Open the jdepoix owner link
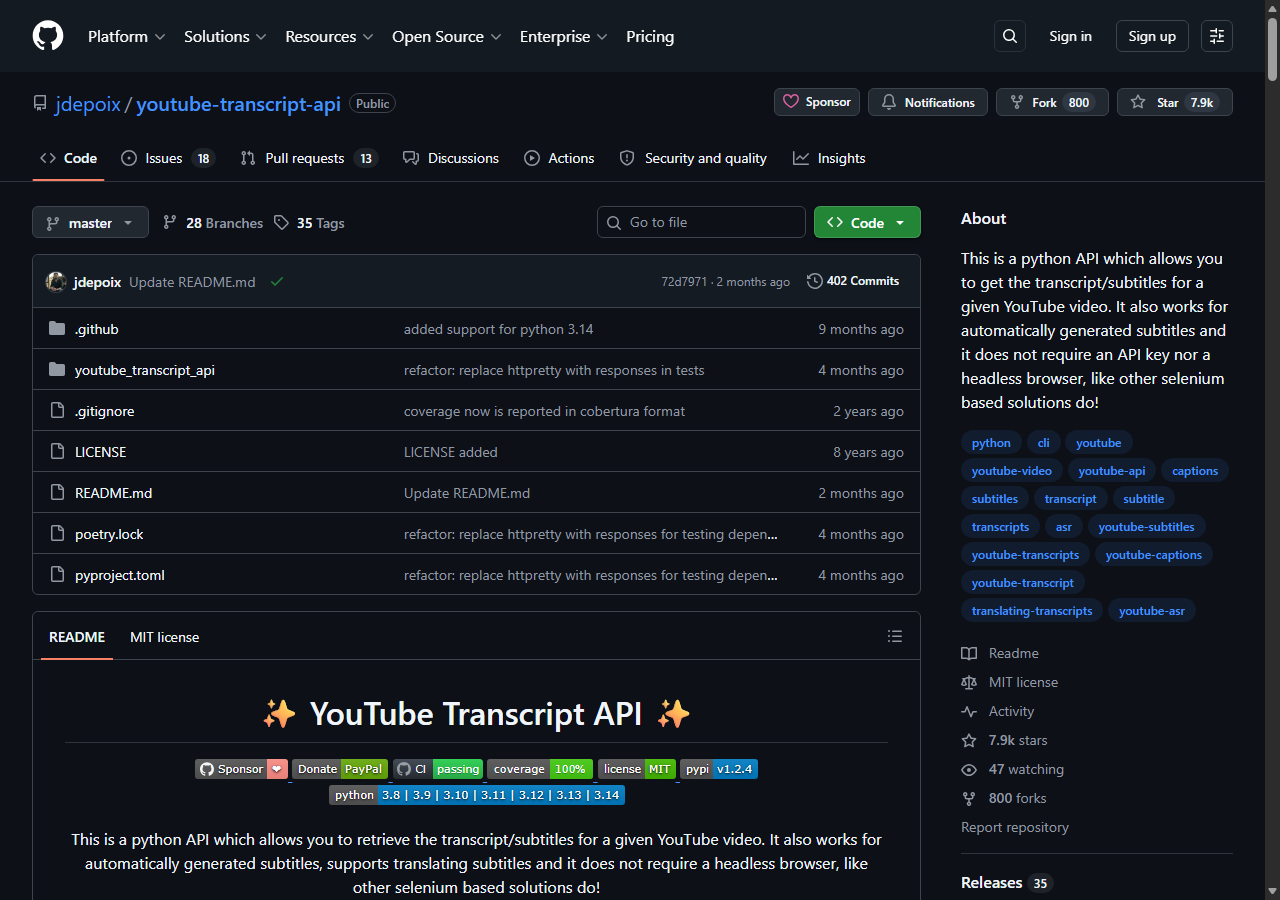Image resolution: width=1280 pixels, height=900 pixels. tap(88, 103)
